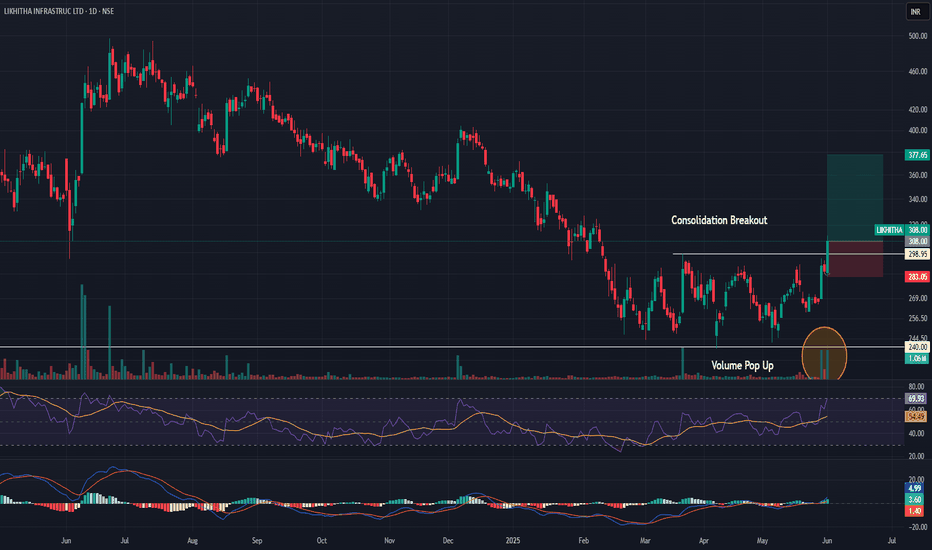Viewport: 932px width, 550px height.
Task: Click the INR currency button
Action: [916, 11]
